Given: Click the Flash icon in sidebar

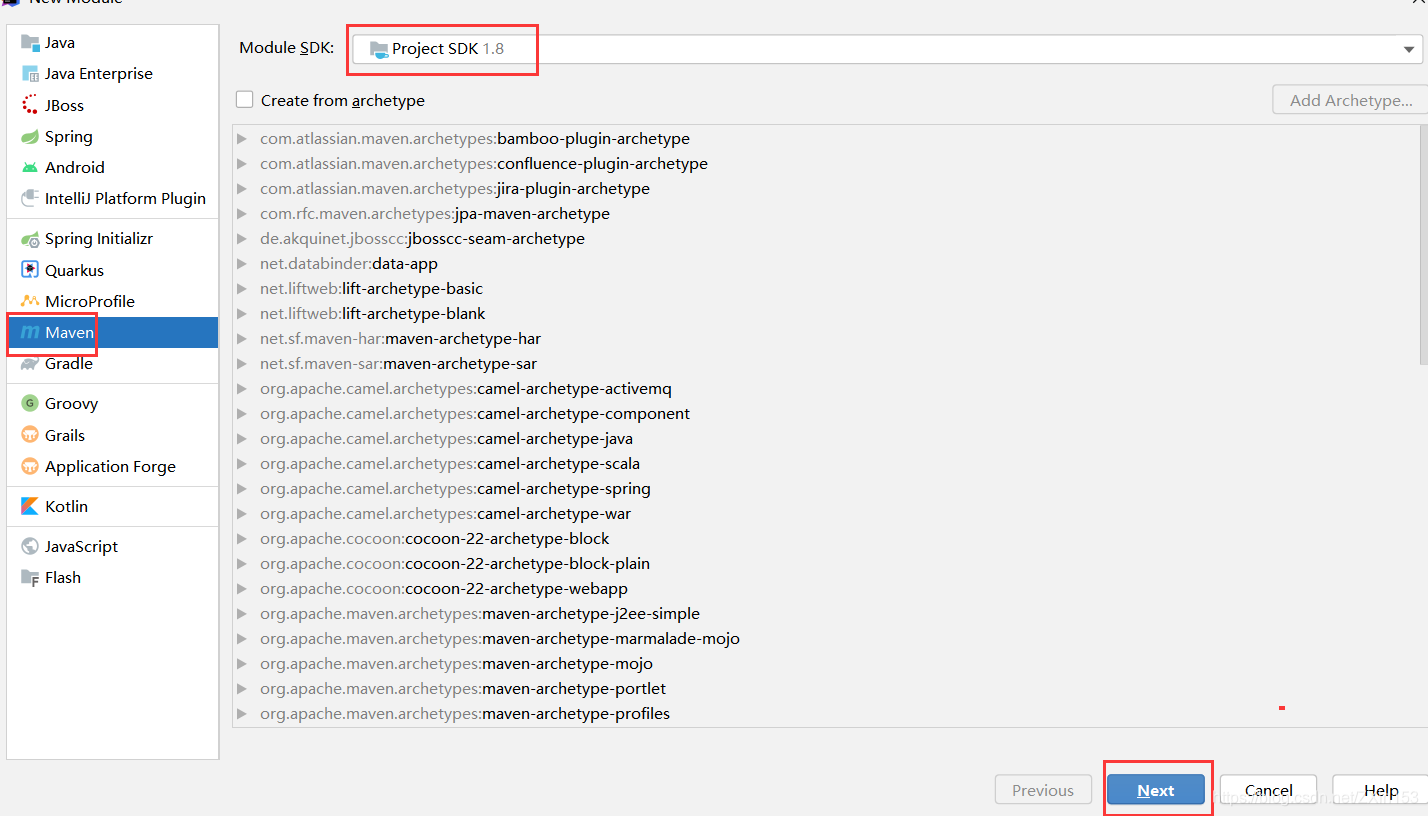Looking at the screenshot, I should click(30, 577).
